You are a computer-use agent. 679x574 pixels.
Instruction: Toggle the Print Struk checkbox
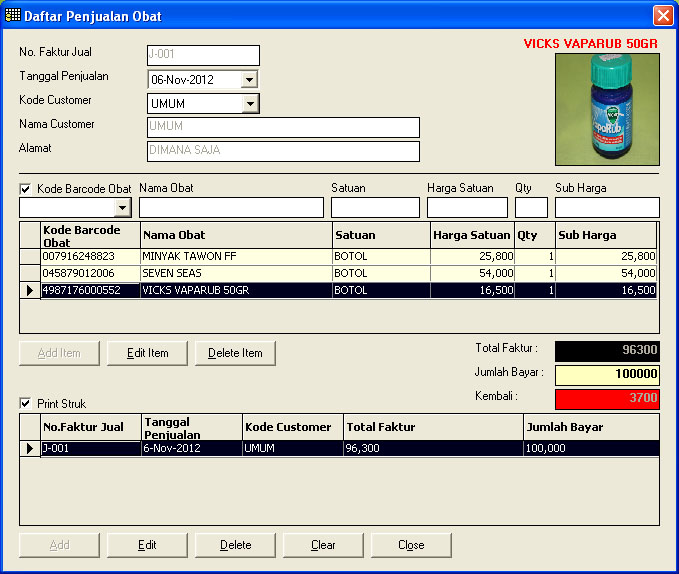pyautogui.click(x=25, y=403)
